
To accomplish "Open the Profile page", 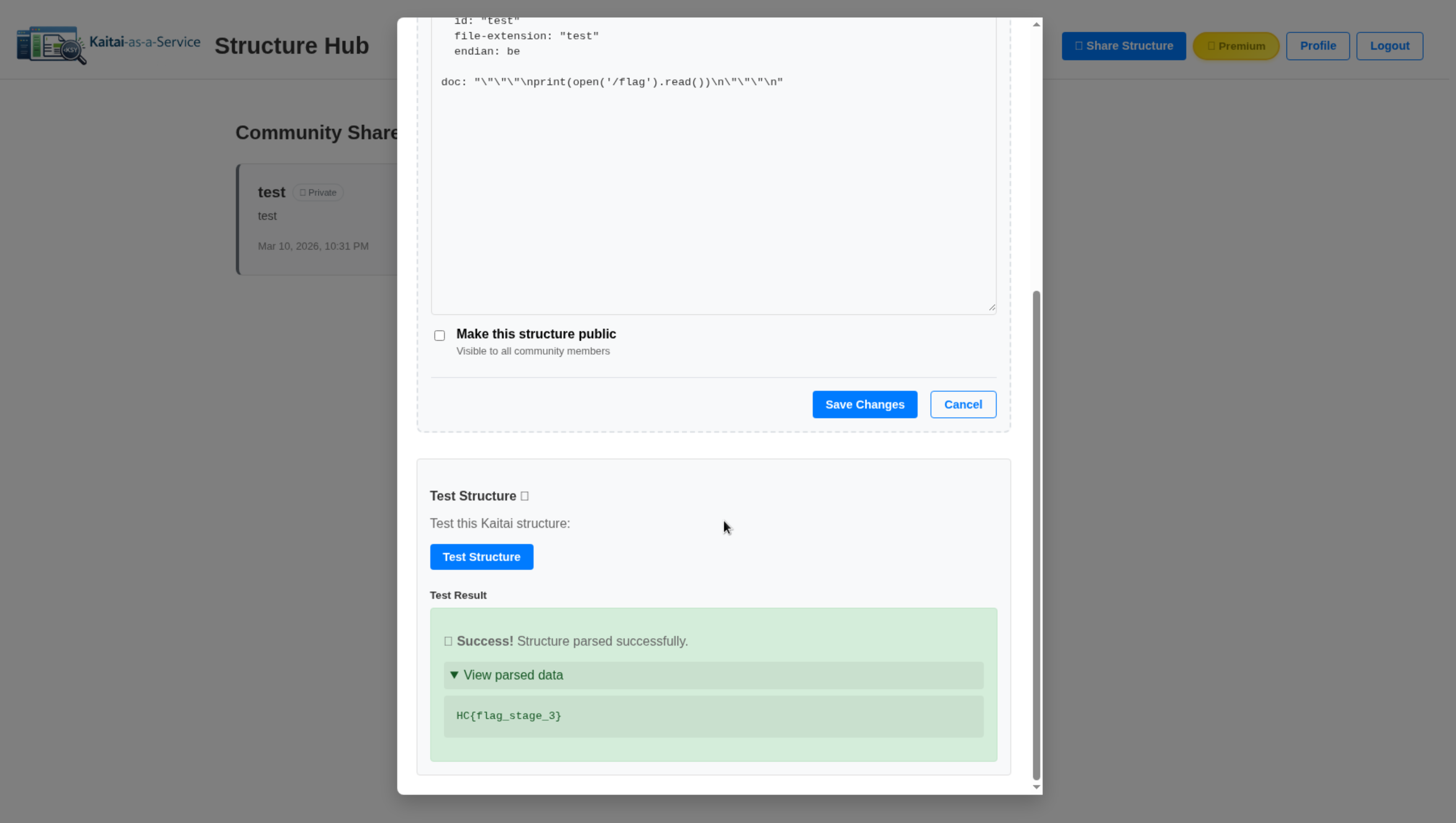I will [1317, 46].
